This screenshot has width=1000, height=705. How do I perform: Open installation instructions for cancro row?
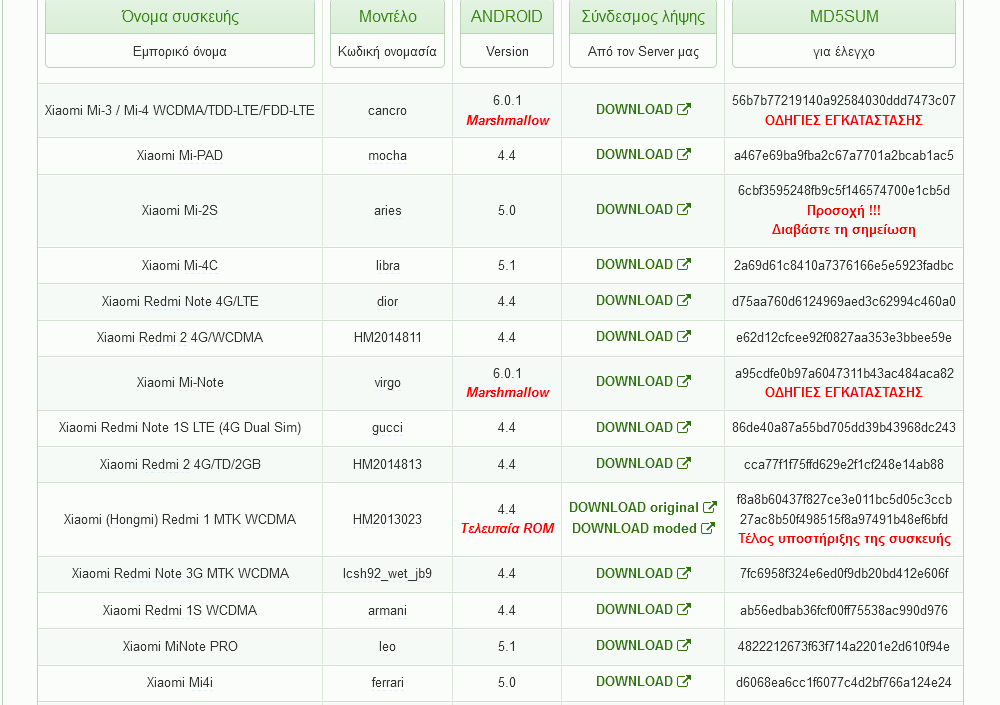(x=843, y=120)
